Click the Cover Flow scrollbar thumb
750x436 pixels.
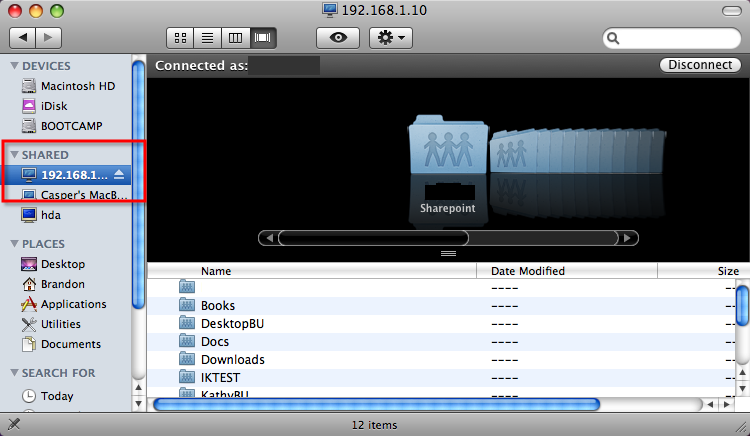click(x=374, y=238)
